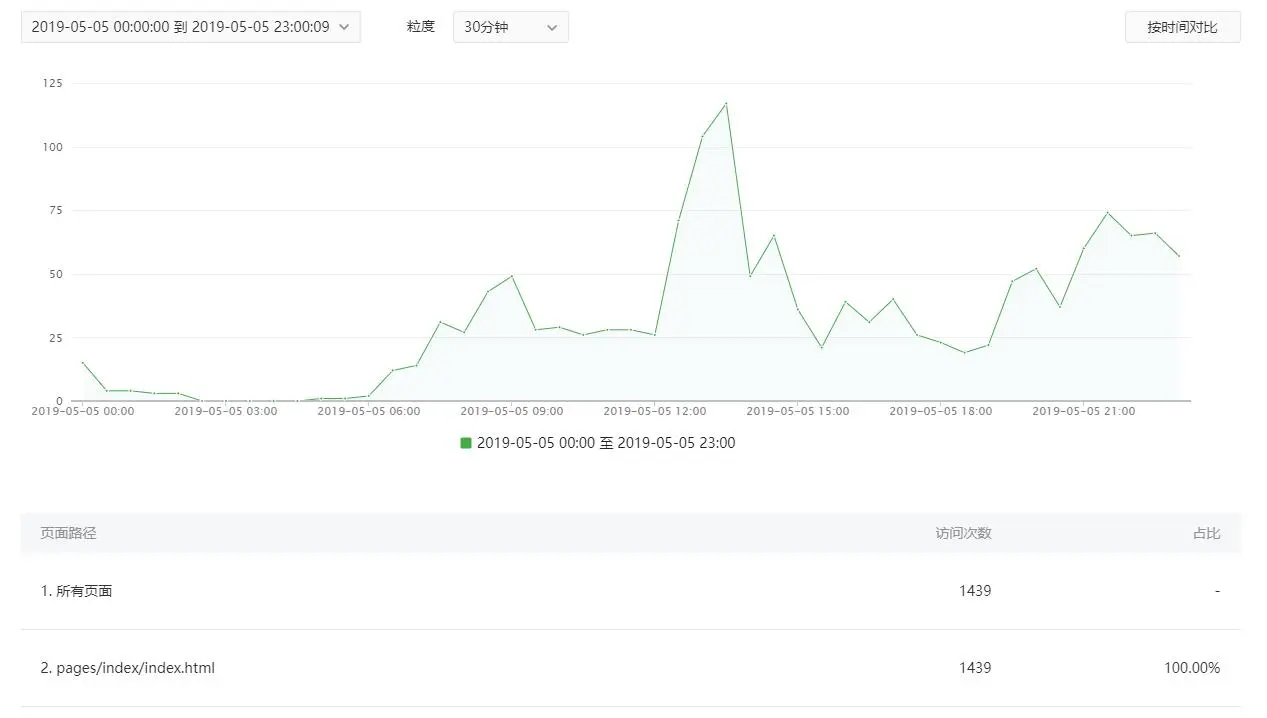Click the x-axis label 2019-05-05 00:00

click(83, 411)
